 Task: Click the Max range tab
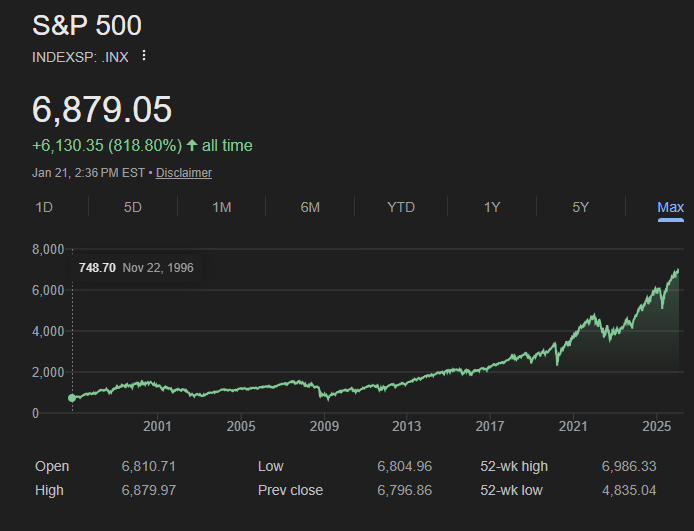point(670,207)
